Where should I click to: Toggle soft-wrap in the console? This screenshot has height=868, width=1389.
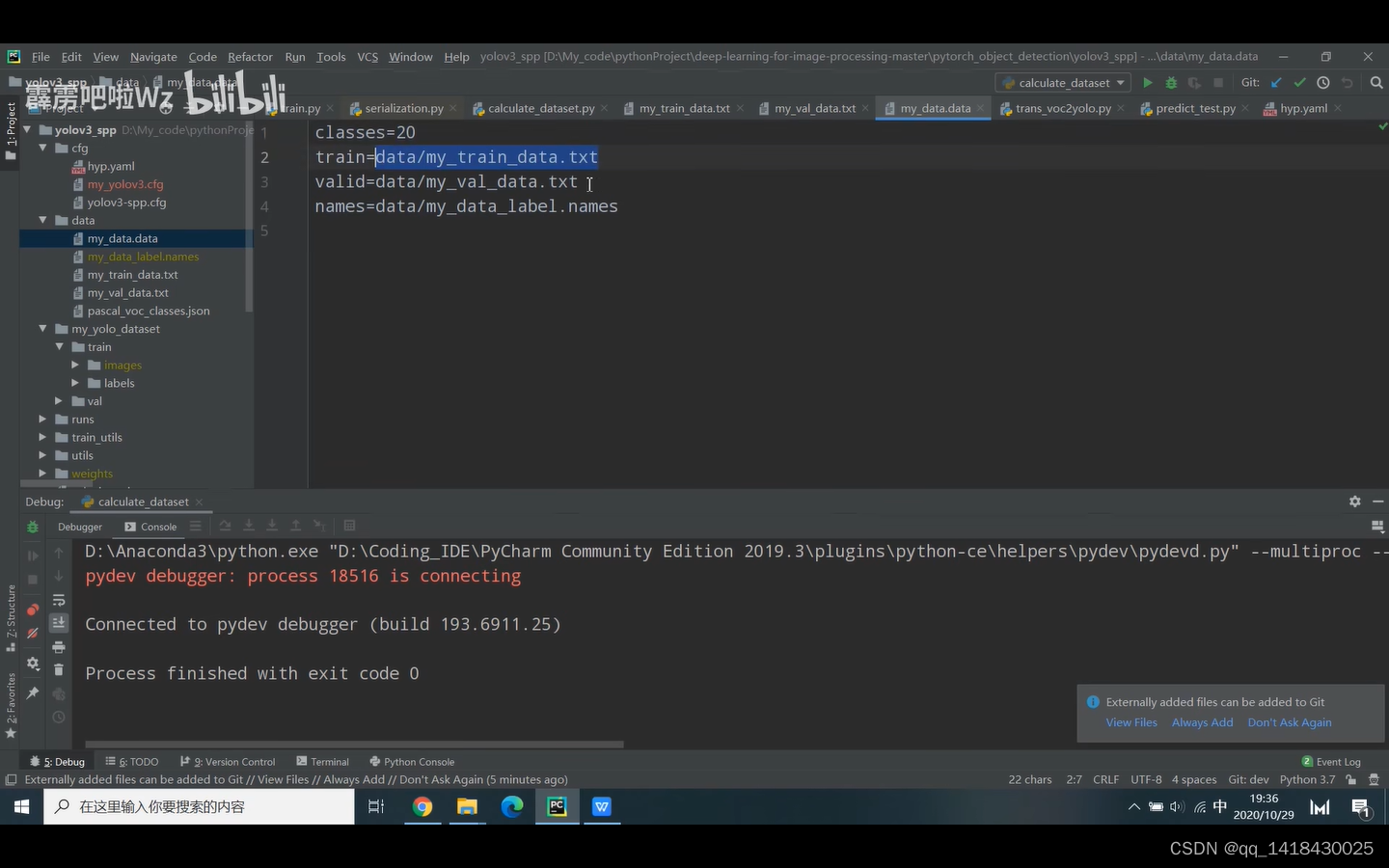(59, 600)
